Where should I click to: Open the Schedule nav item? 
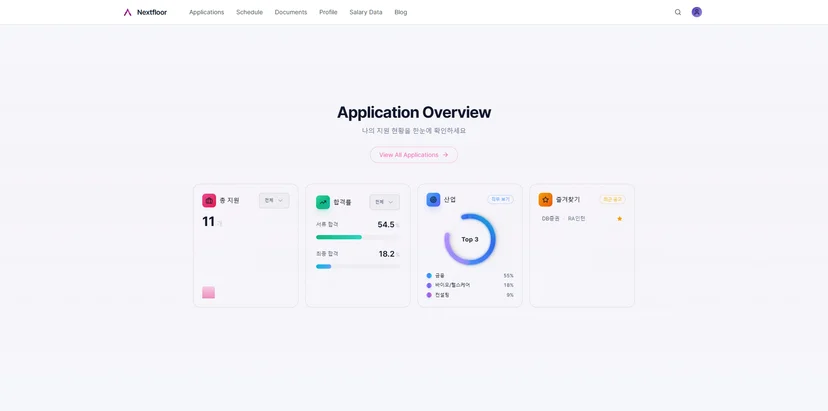[249, 12]
